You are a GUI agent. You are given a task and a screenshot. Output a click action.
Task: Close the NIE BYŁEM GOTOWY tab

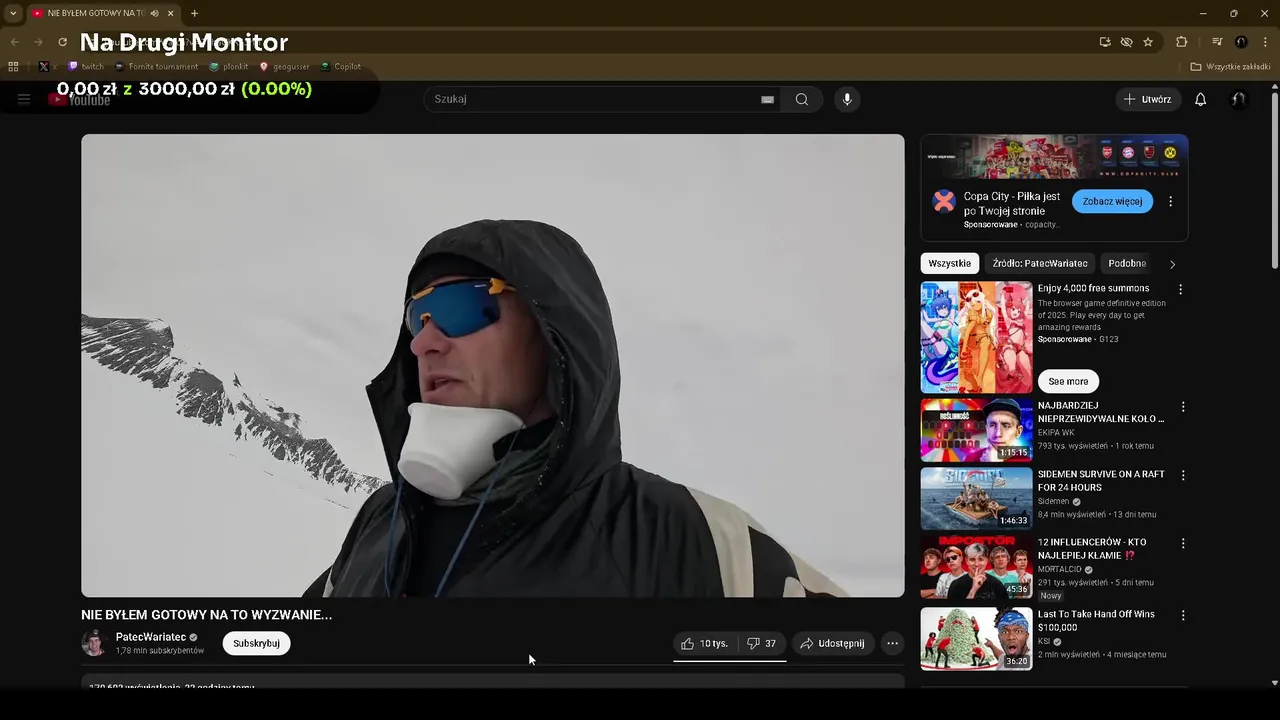pos(171,13)
